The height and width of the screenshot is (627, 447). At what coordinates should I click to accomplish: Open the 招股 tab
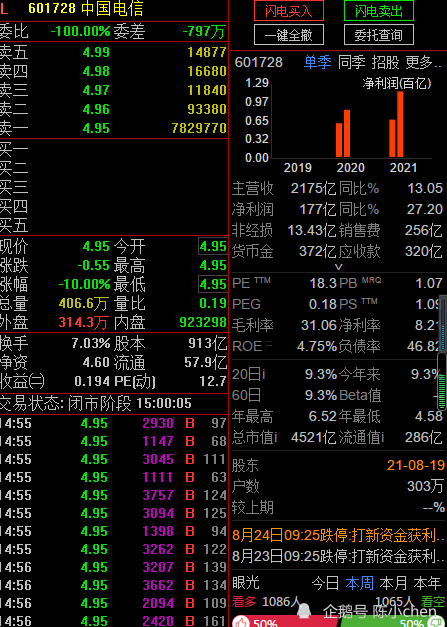(385, 62)
